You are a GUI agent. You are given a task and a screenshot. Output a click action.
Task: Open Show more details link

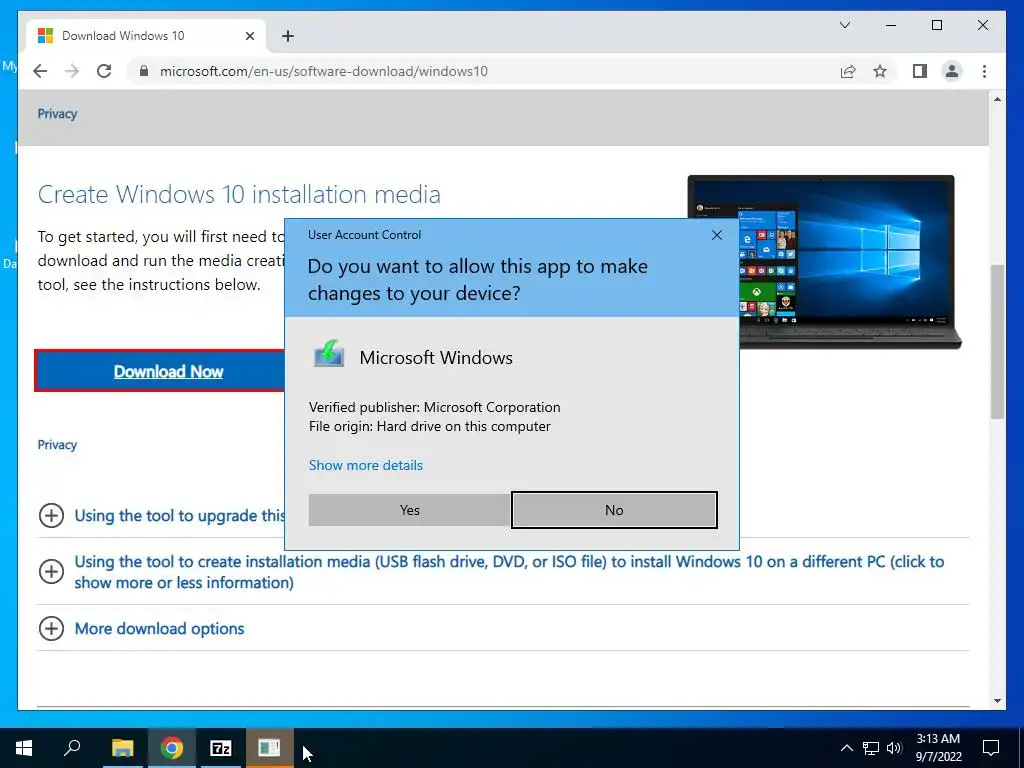(366, 465)
